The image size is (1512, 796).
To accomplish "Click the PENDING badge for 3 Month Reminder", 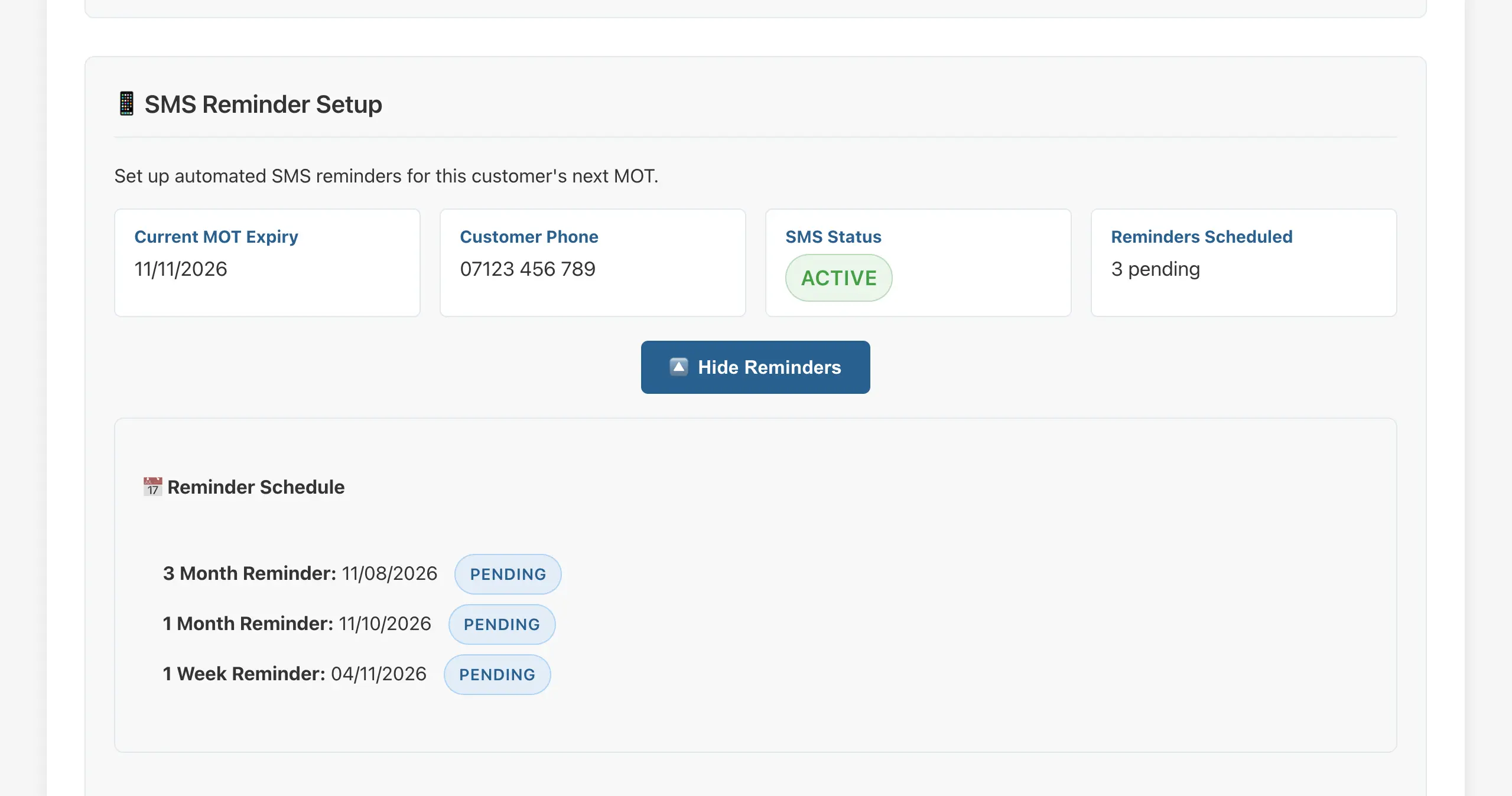I will click(x=508, y=574).
